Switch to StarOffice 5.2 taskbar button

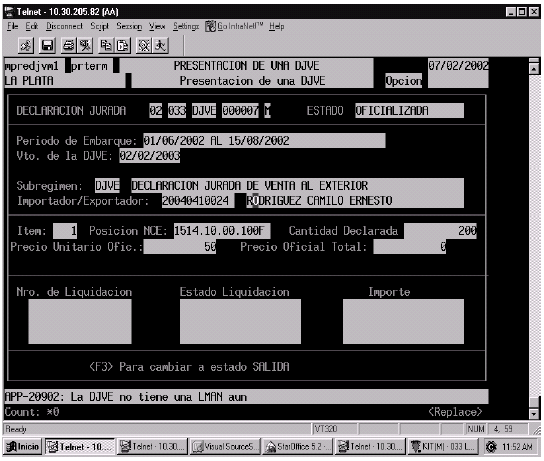tap(298, 446)
